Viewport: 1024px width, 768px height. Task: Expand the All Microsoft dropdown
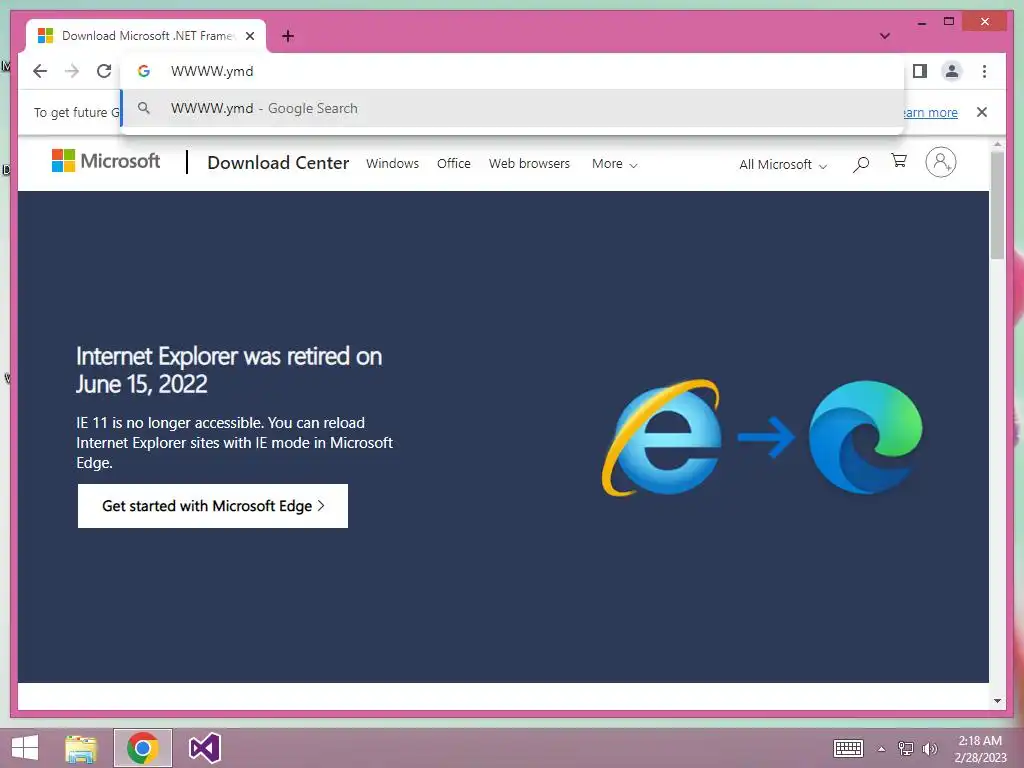783,165
